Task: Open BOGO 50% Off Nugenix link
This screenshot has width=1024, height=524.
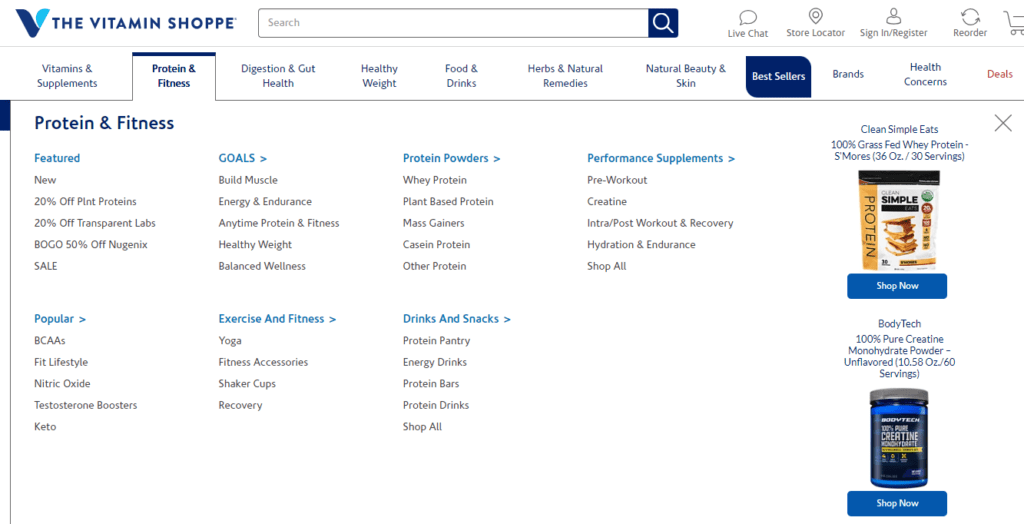Action: tap(91, 244)
